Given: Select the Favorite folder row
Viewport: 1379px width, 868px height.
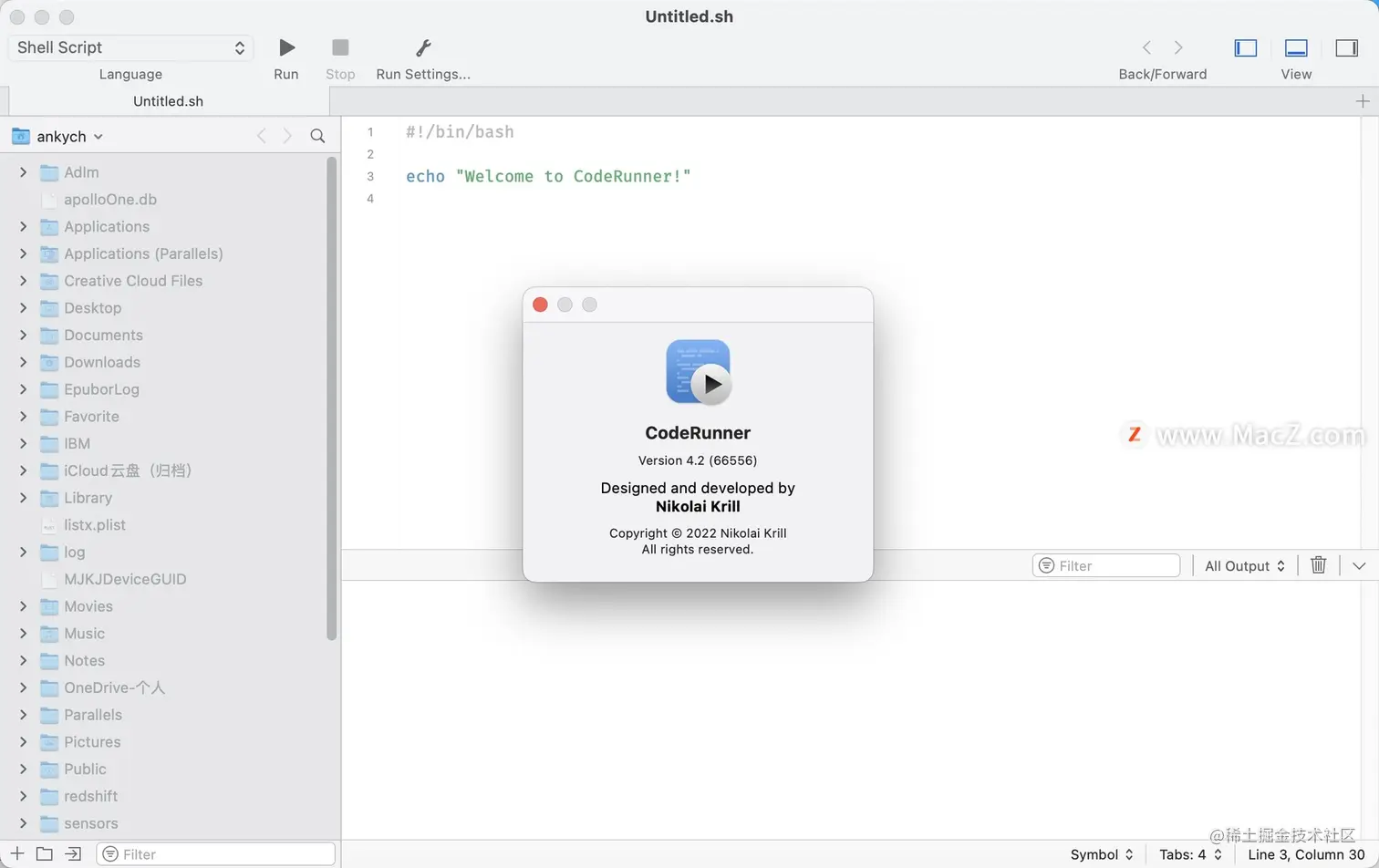Looking at the screenshot, I should (164, 416).
